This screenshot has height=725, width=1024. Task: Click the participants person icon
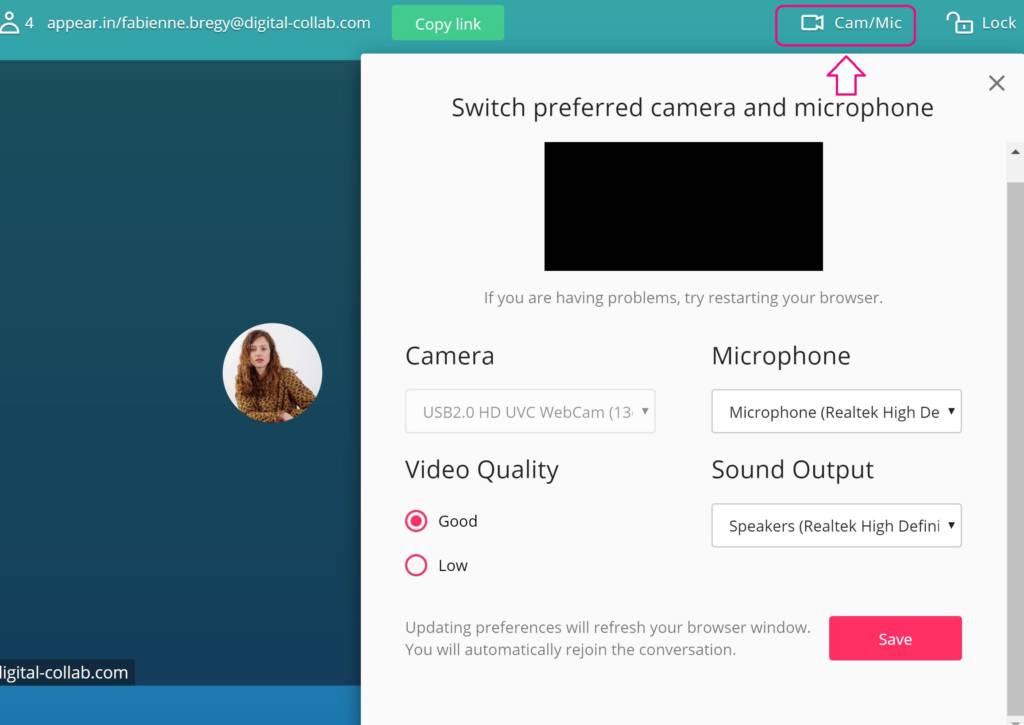pyautogui.click(x=10, y=22)
